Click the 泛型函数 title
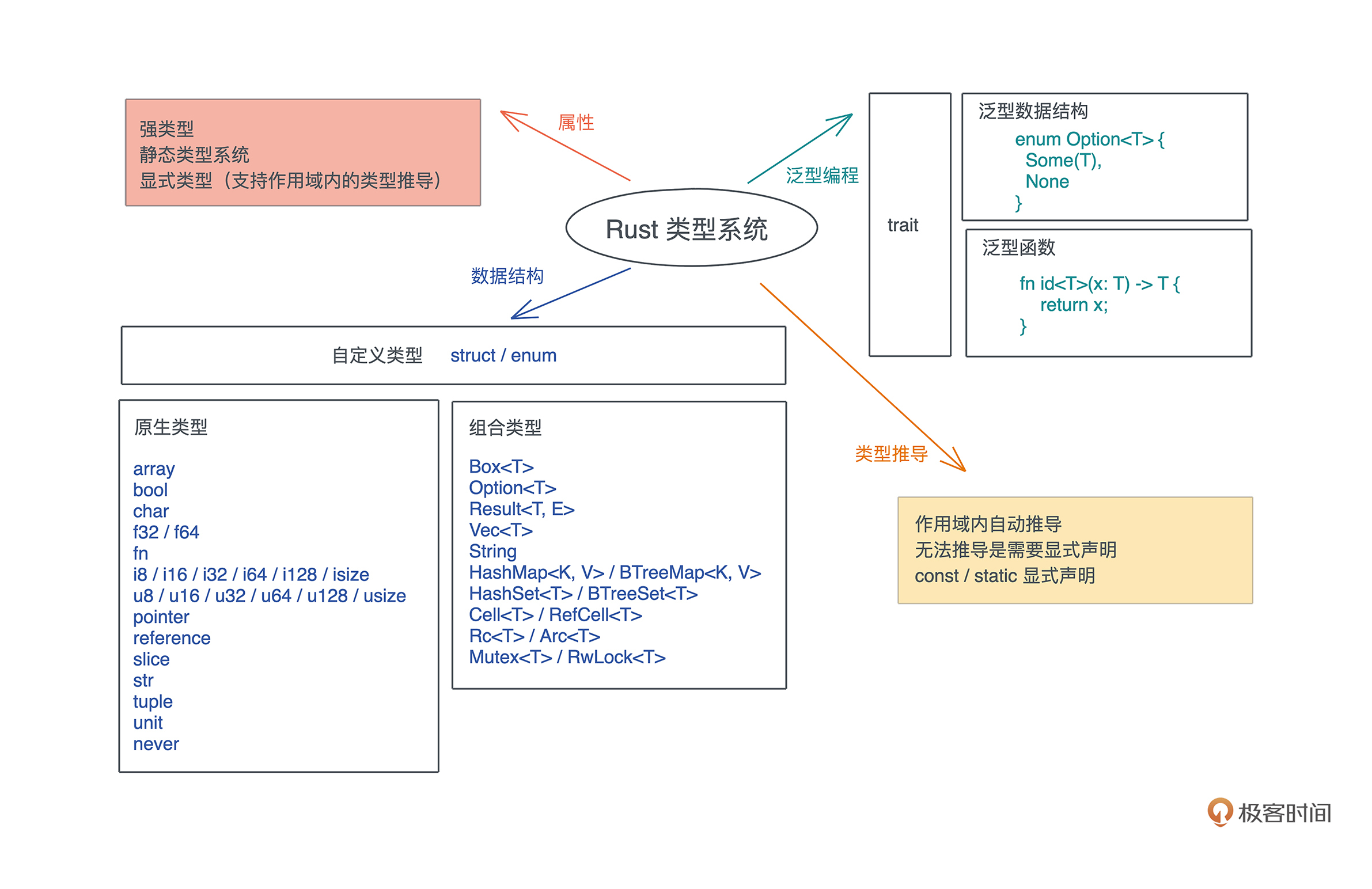Viewport: 1372px width, 889px height. [1018, 247]
